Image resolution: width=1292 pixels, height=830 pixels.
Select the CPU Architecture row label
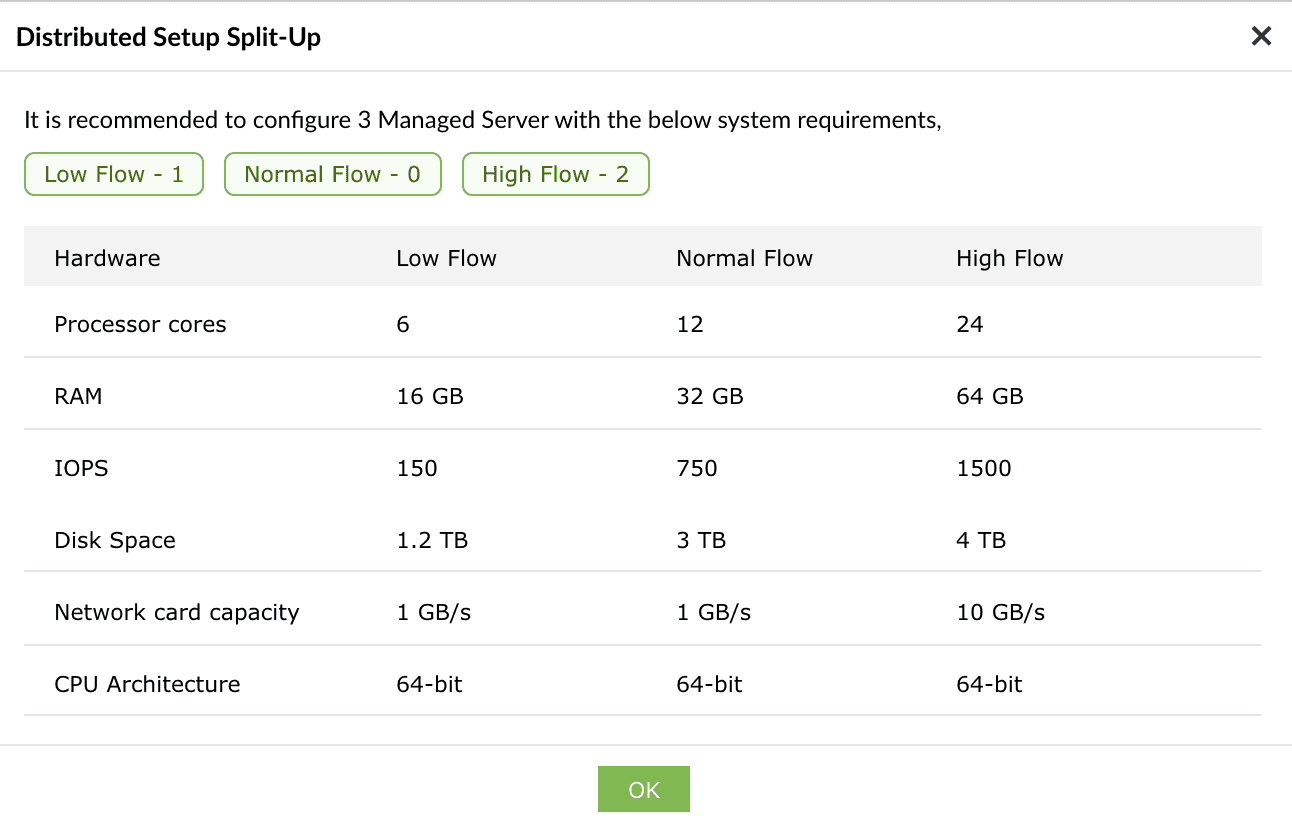click(147, 684)
